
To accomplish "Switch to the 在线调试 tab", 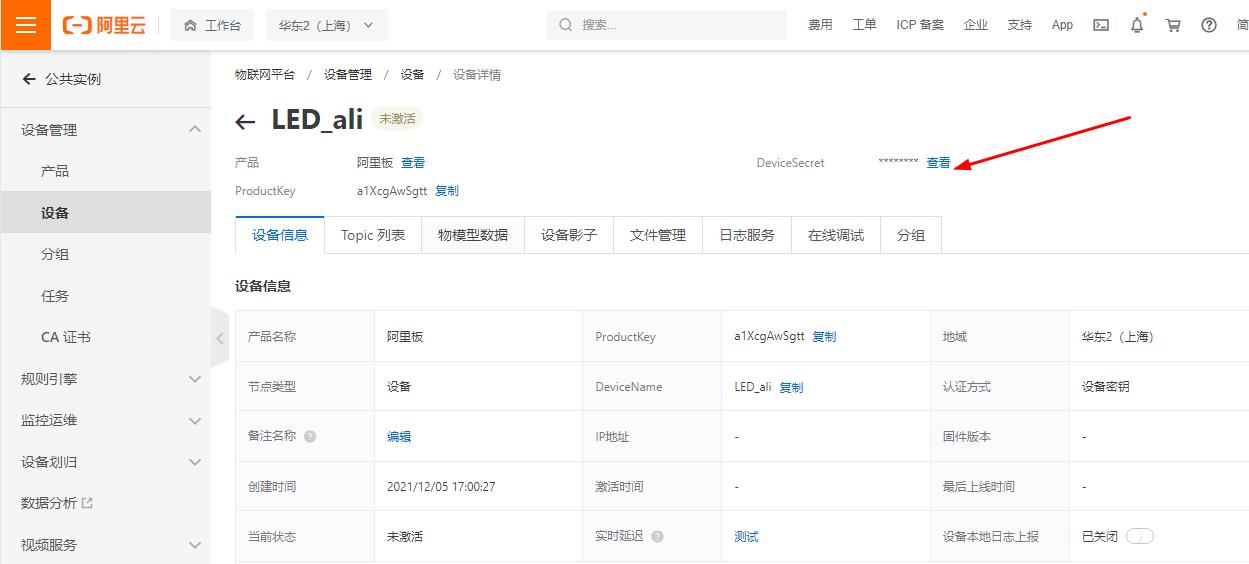I will [836, 235].
